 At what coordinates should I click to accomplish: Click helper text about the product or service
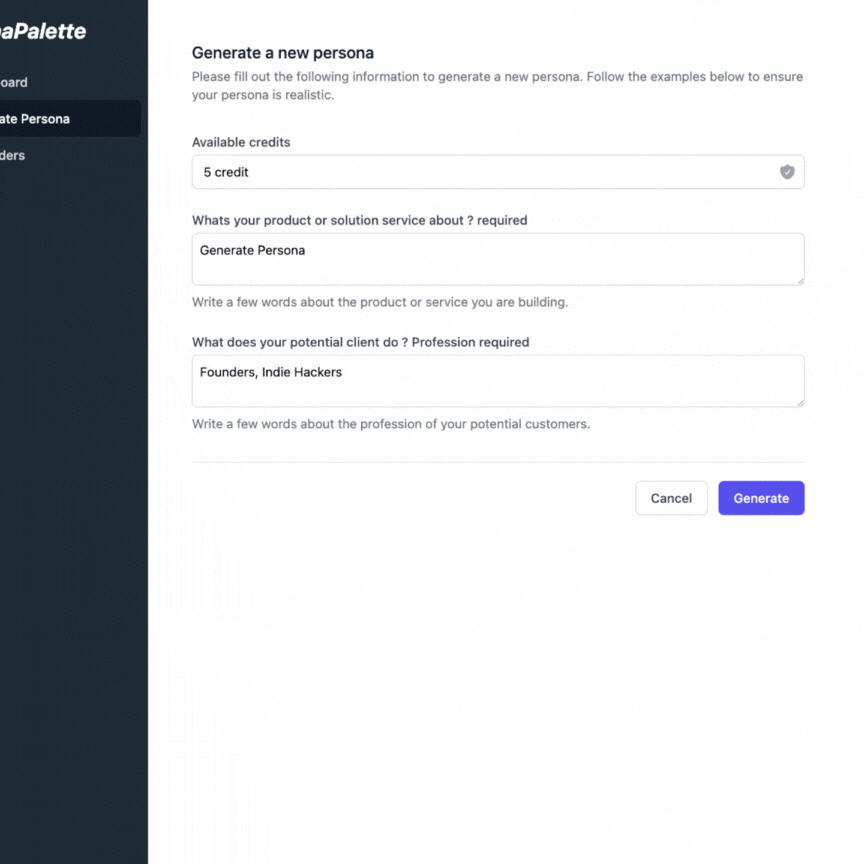tap(380, 302)
